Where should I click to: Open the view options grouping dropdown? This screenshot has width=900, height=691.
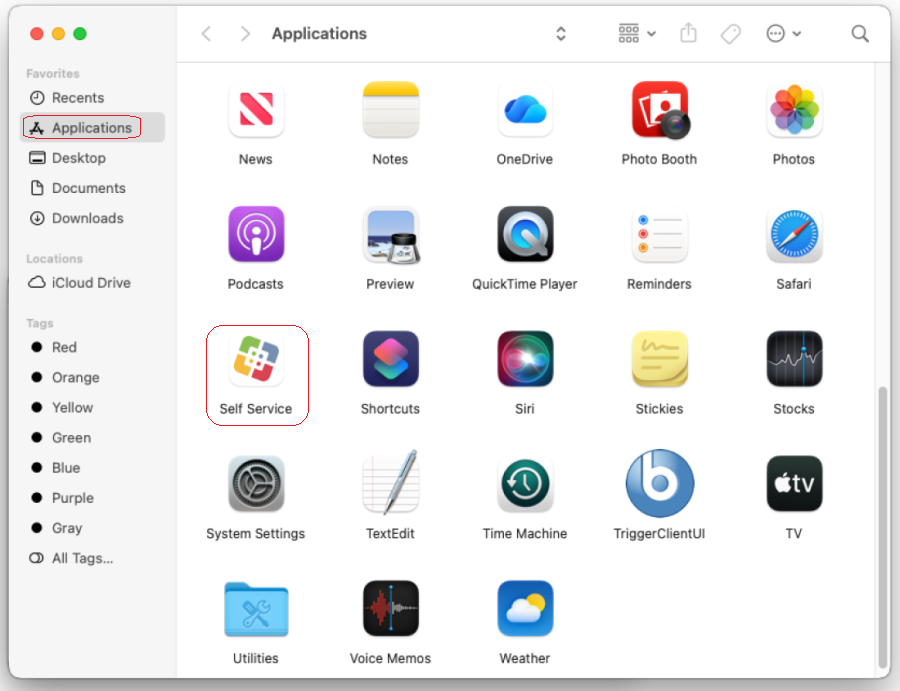click(636, 33)
